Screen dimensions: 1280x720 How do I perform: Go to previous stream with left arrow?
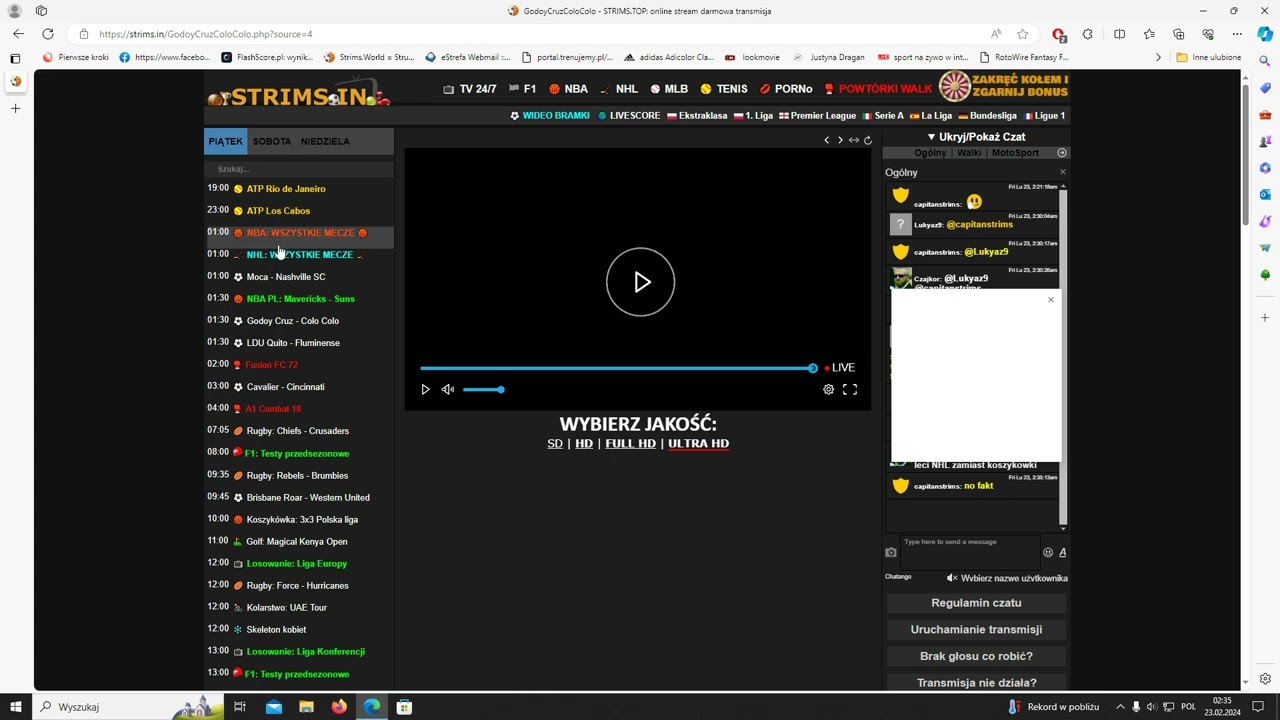click(826, 140)
